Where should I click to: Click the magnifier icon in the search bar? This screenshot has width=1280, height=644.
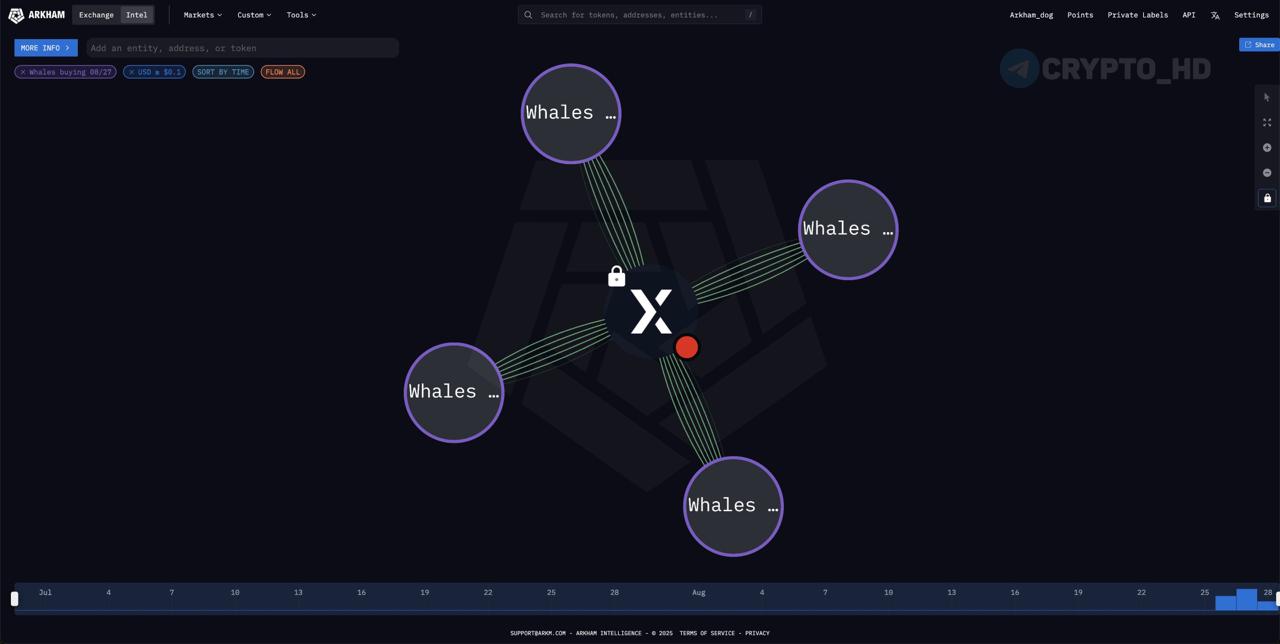(528, 15)
